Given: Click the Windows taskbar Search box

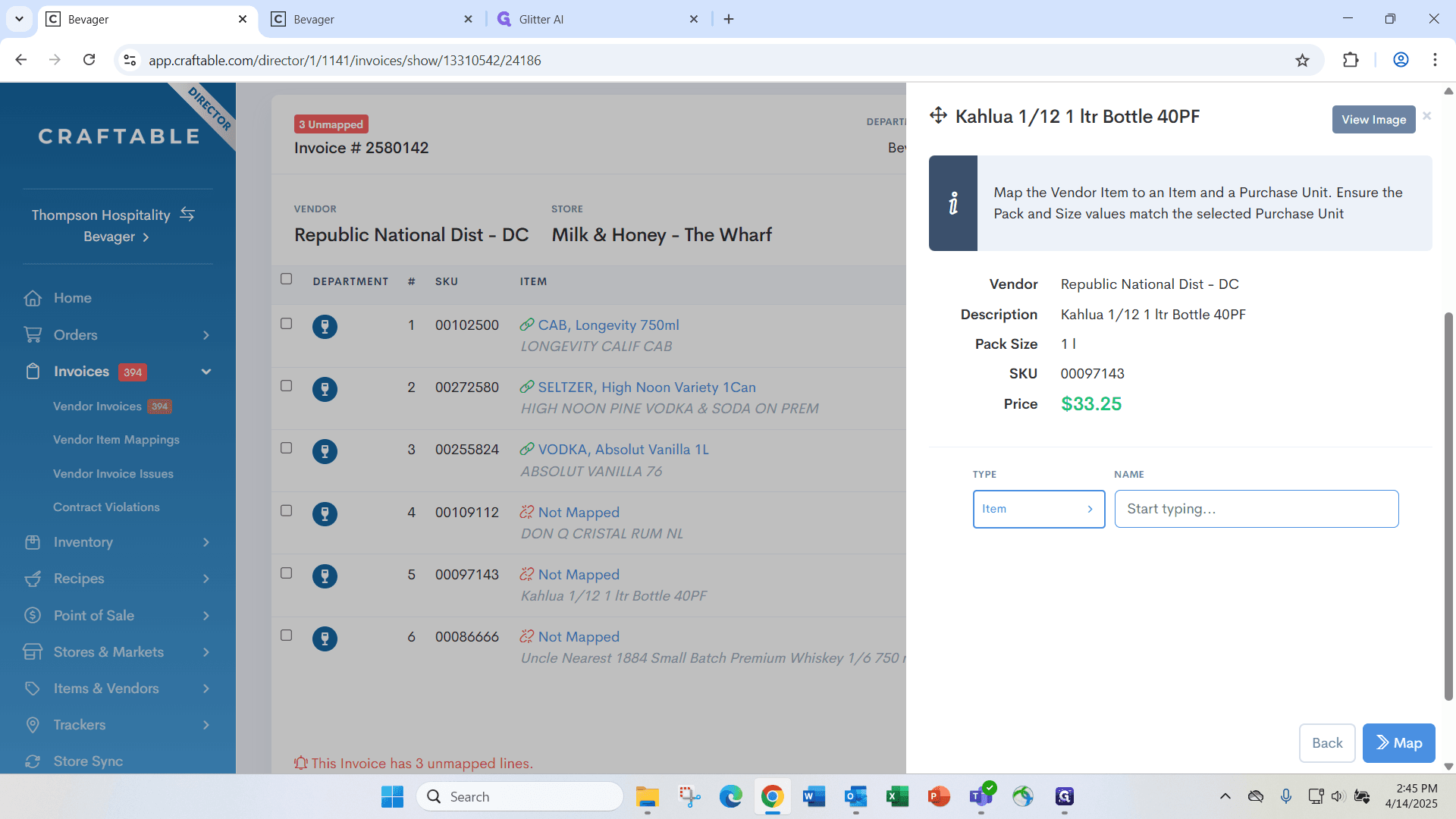Looking at the screenshot, I should point(519,797).
